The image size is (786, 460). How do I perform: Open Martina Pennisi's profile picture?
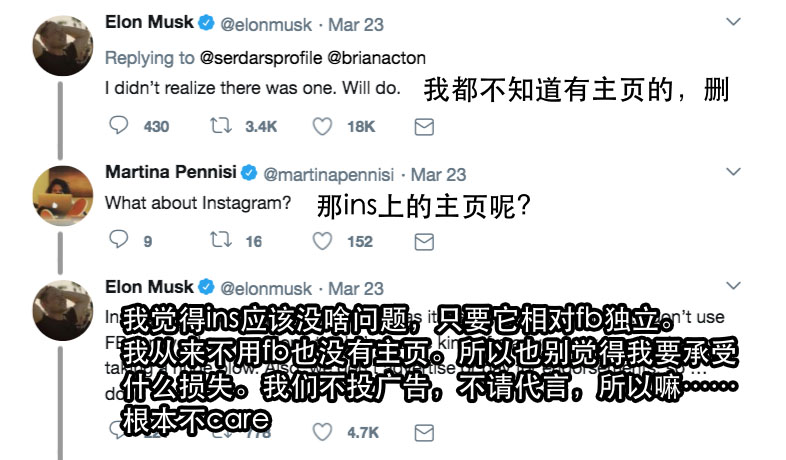click(59, 192)
